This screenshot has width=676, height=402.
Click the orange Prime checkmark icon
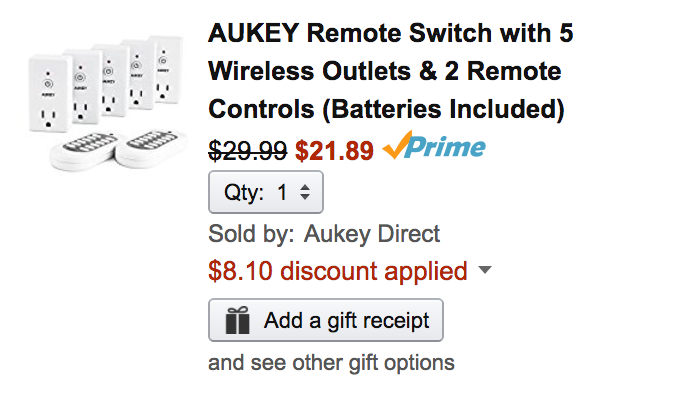coord(397,148)
